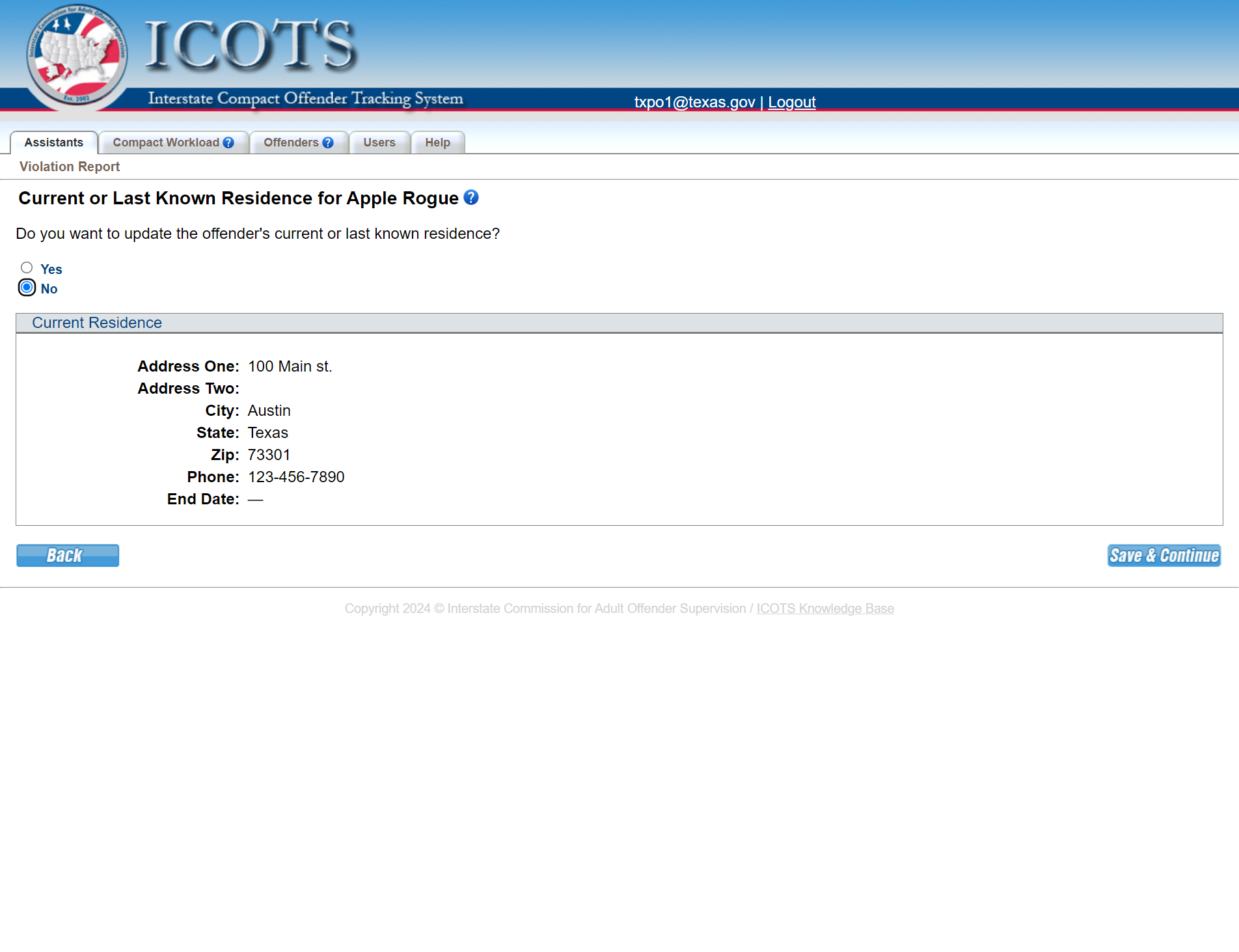Click the Address One label
Screen dimensions: 1239x952
tap(188, 366)
